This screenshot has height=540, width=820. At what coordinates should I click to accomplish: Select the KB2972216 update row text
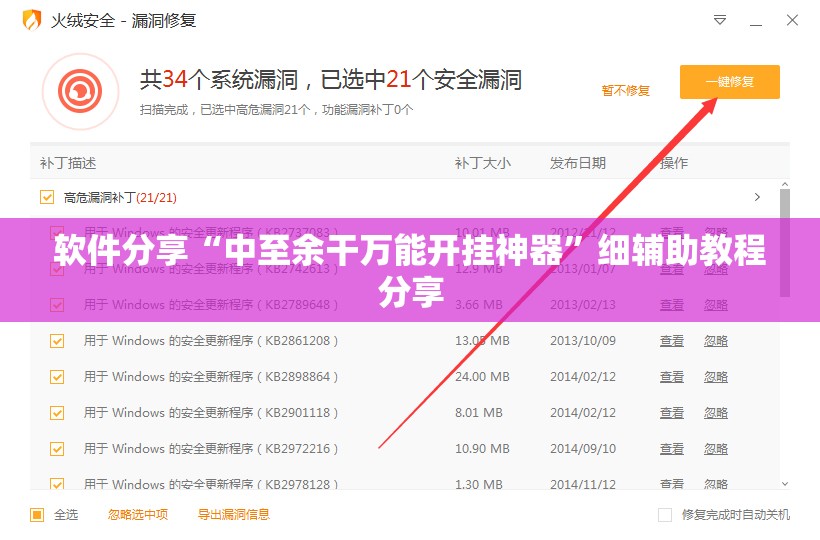coord(211,449)
